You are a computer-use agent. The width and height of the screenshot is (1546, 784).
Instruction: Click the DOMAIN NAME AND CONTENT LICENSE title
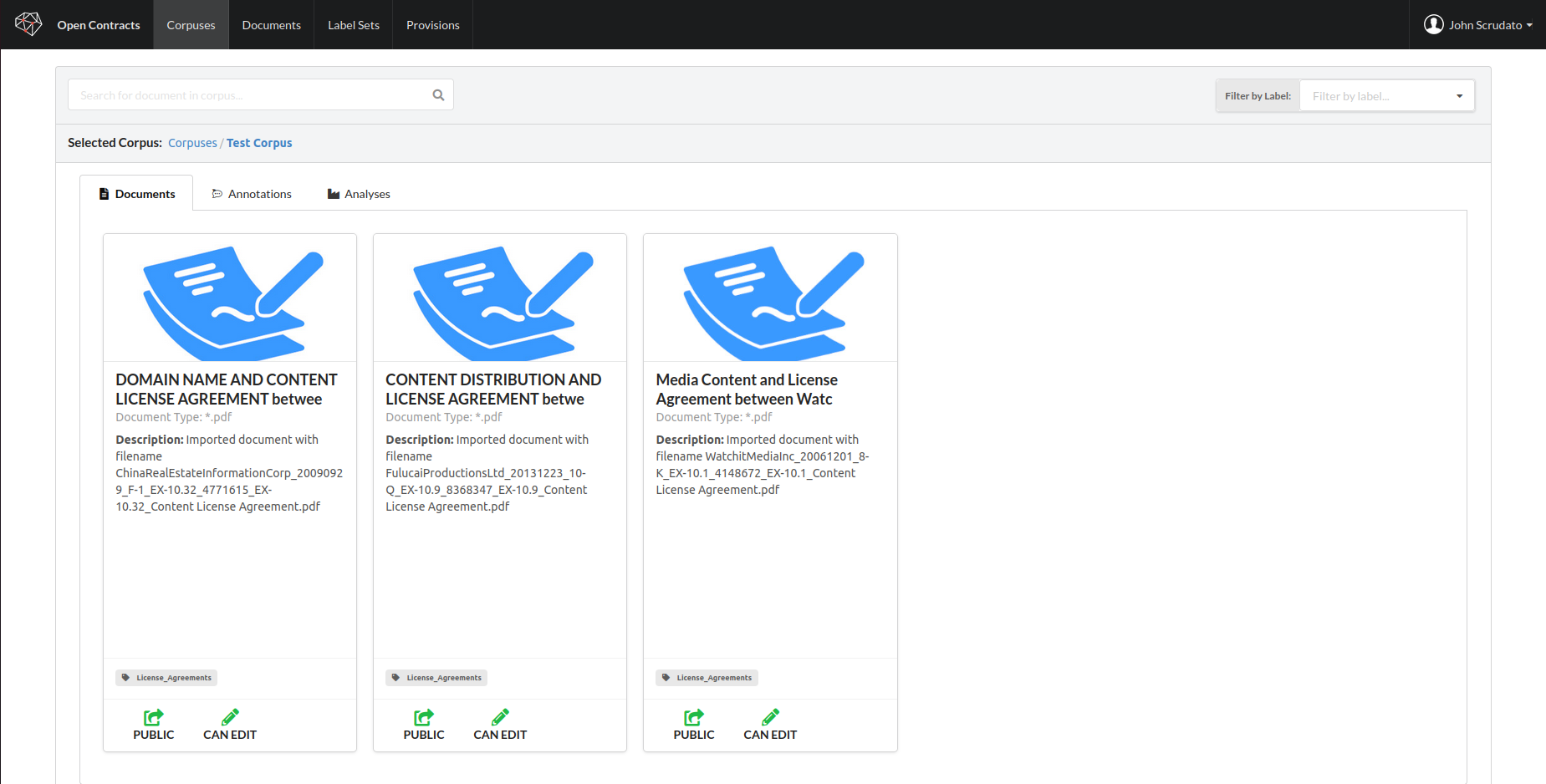(x=227, y=389)
